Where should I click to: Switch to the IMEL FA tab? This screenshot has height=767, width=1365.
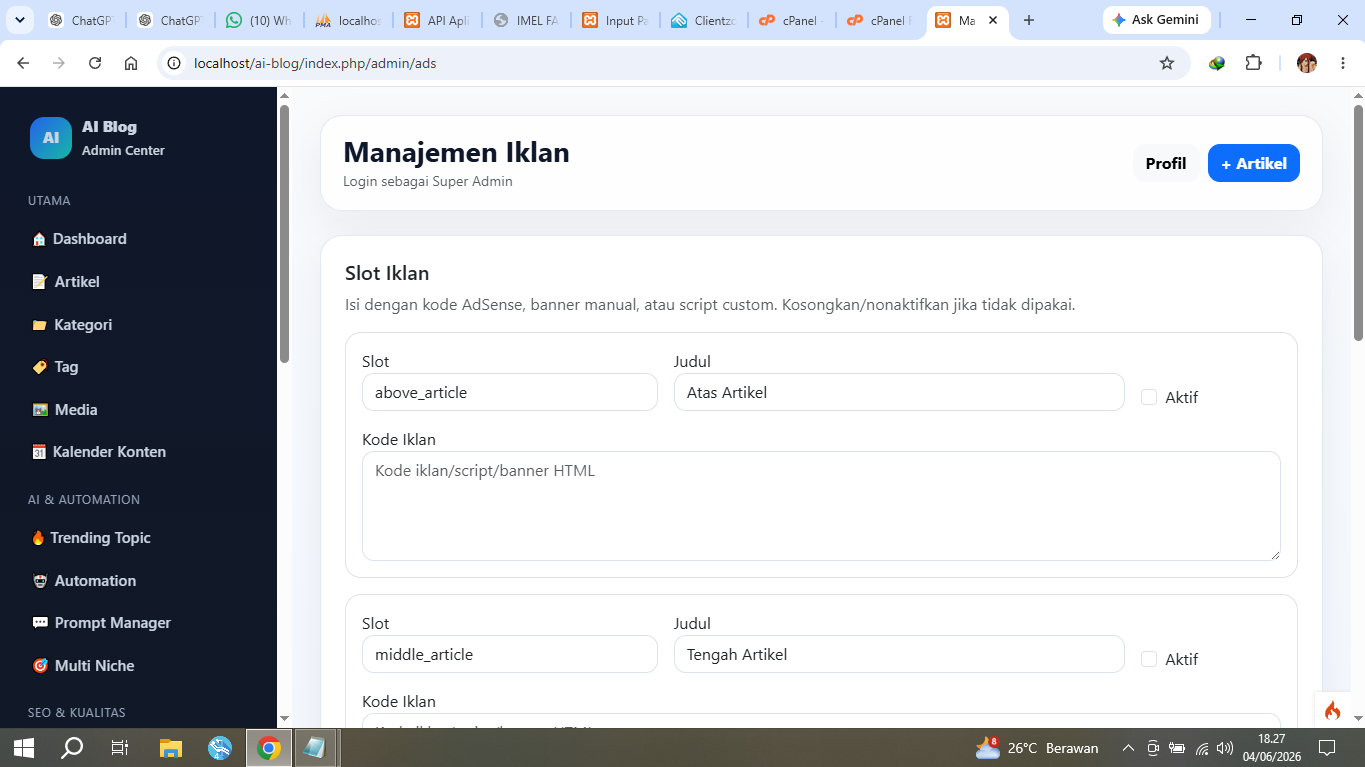527,20
